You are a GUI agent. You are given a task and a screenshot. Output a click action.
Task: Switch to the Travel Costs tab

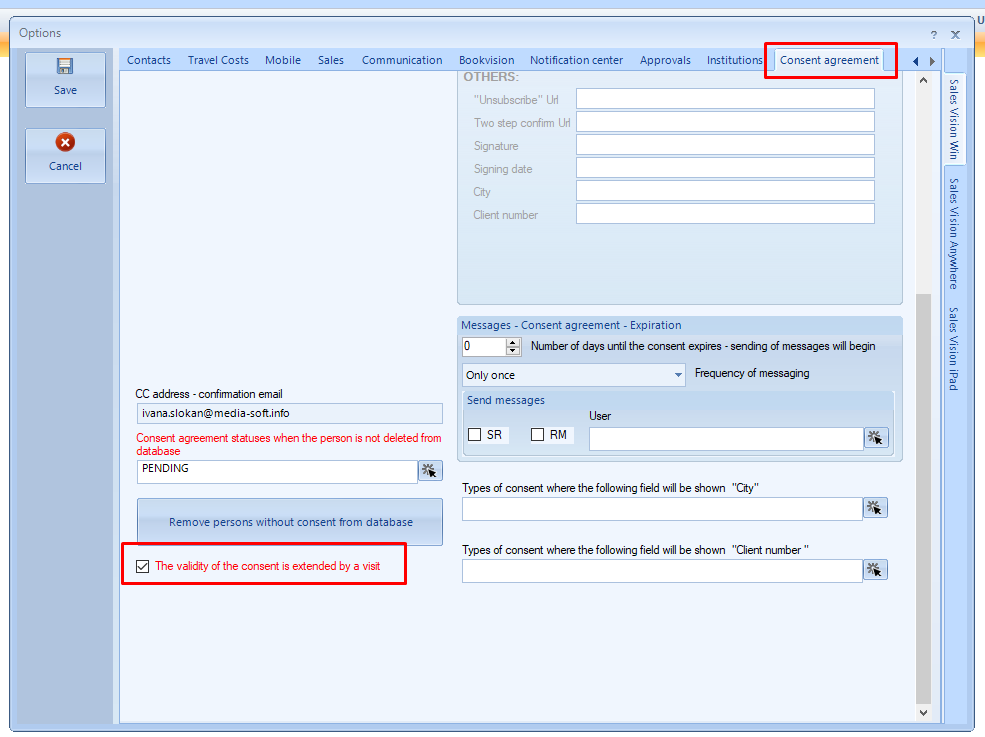point(218,60)
